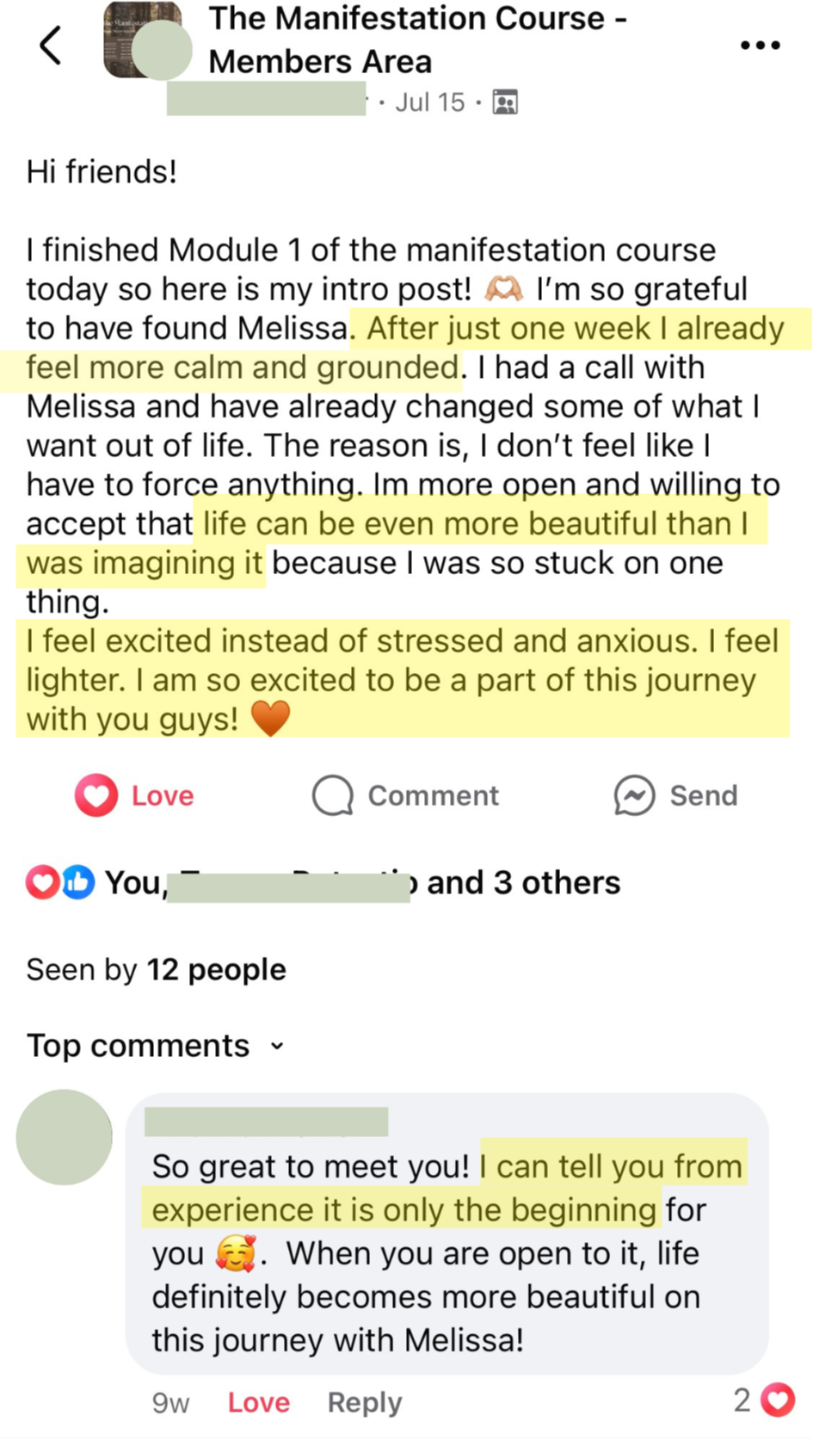Tap the group members privacy icon

tap(505, 102)
